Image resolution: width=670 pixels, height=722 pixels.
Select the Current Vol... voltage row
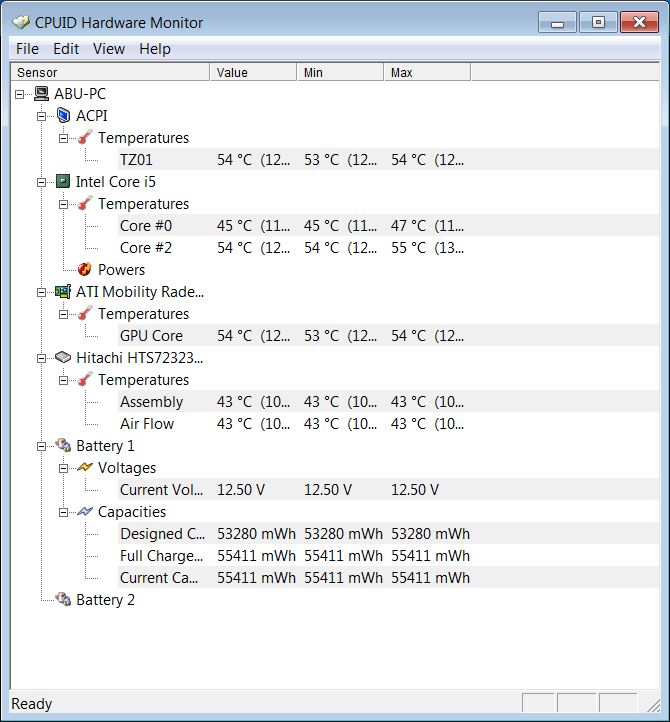click(x=388, y=489)
